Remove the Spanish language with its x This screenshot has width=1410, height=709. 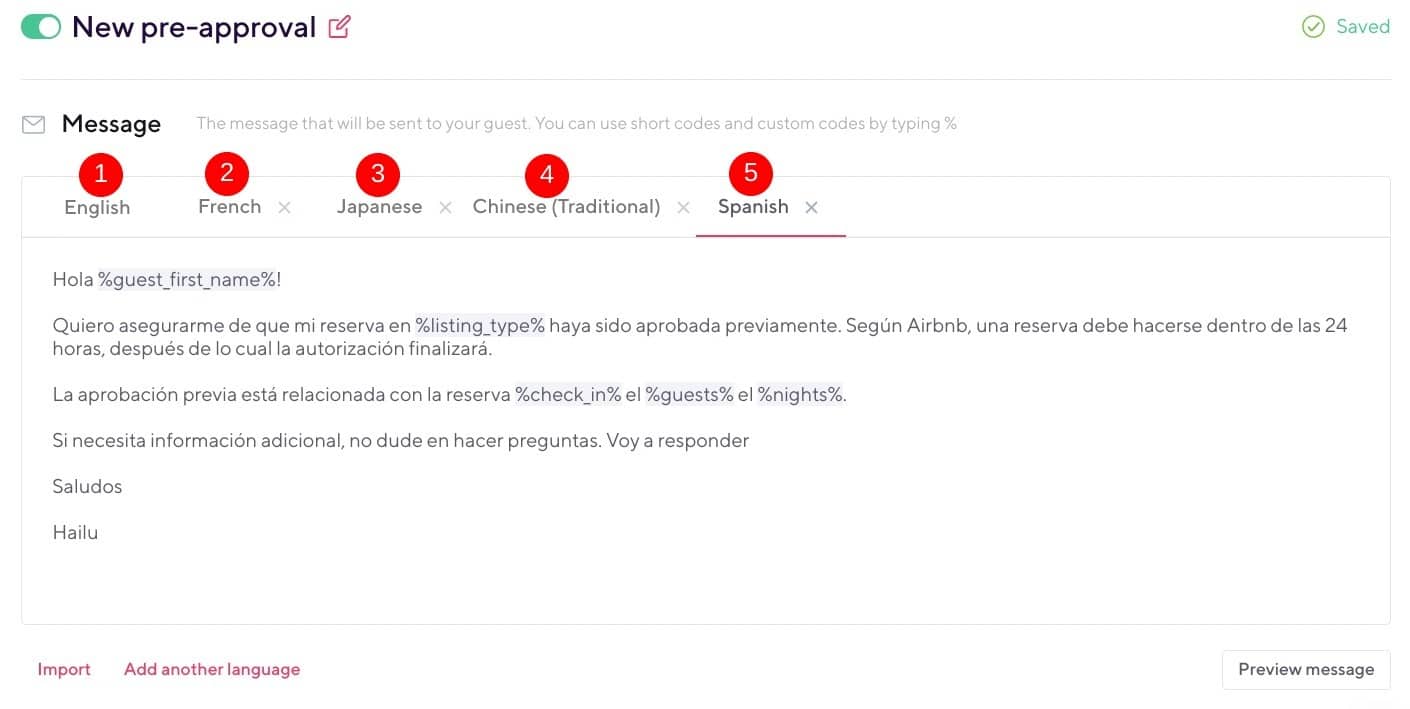pyautogui.click(x=812, y=208)
